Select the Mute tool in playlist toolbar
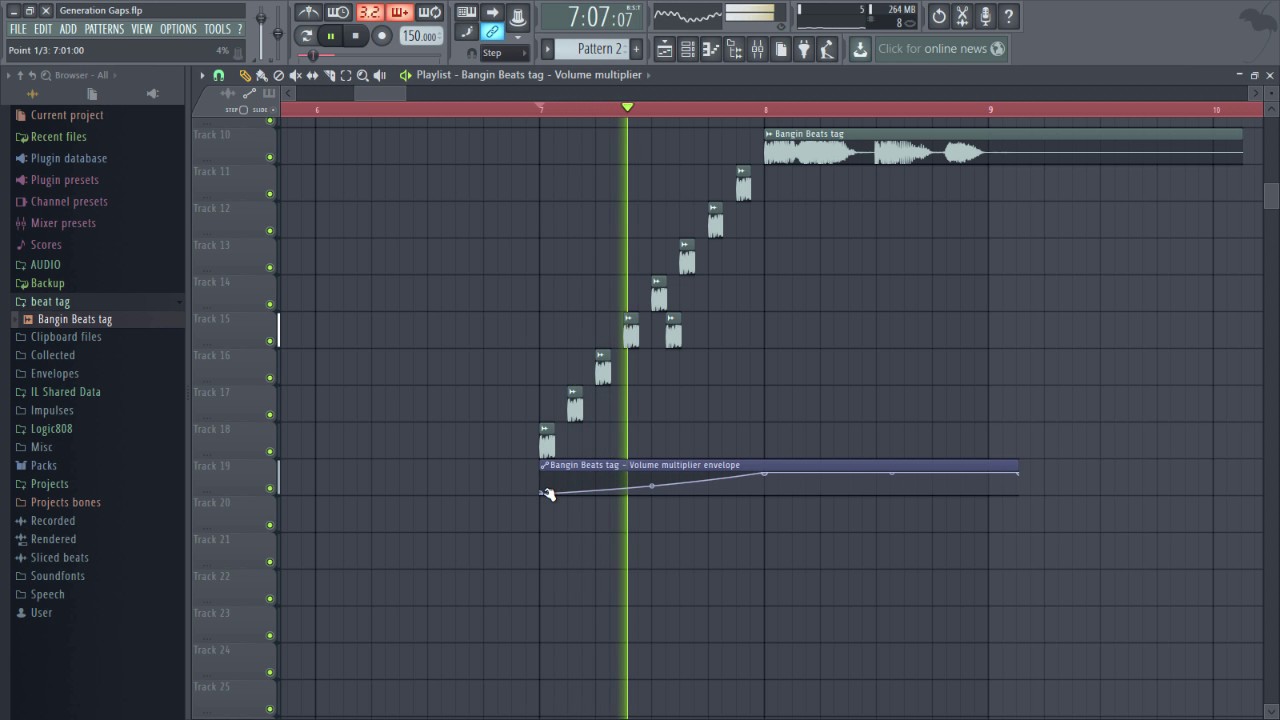The height and width of the screenshot is (720, 1280). click(296, 75)
